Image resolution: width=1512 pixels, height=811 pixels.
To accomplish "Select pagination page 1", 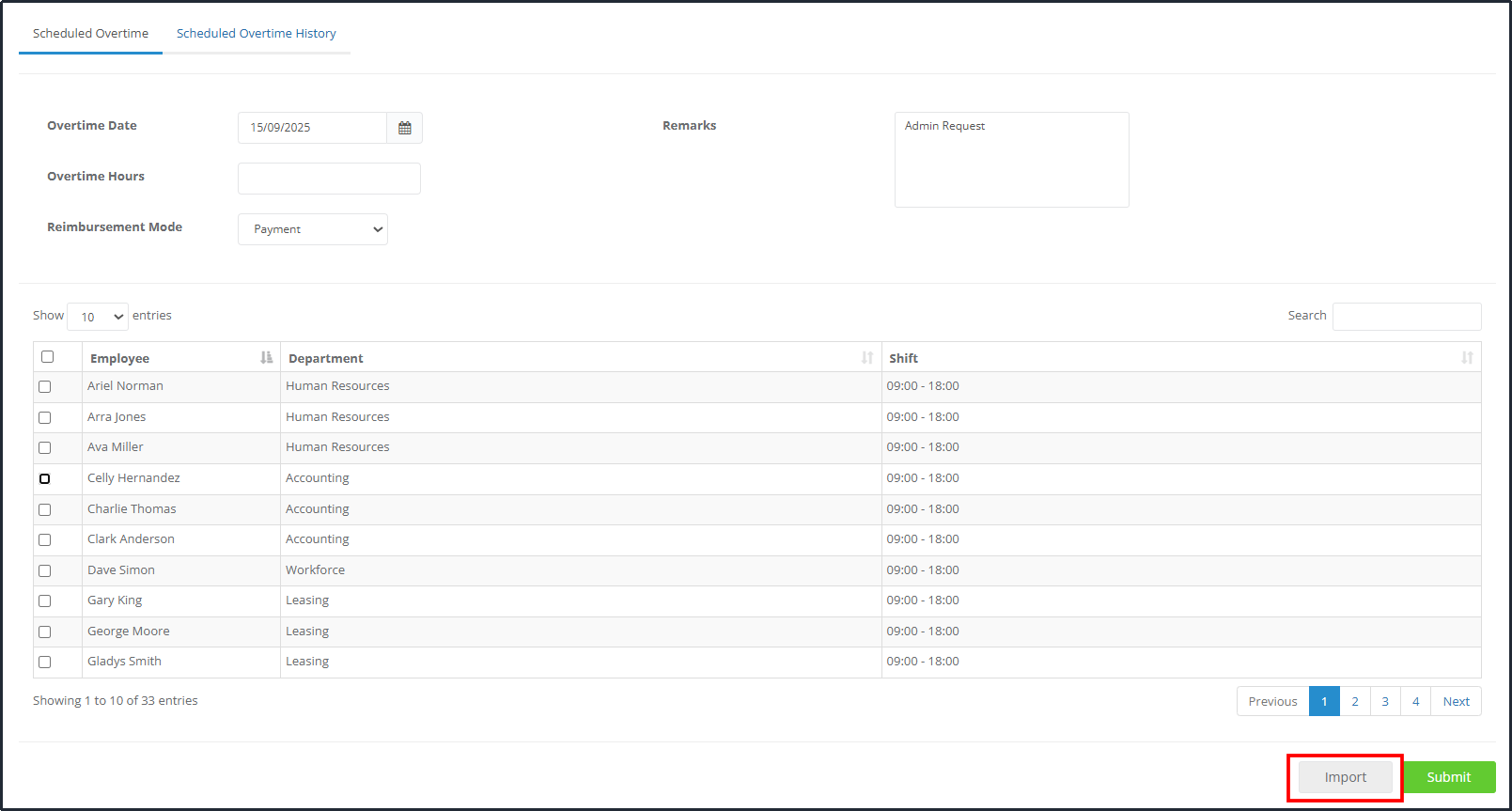I will [1324, 701].
